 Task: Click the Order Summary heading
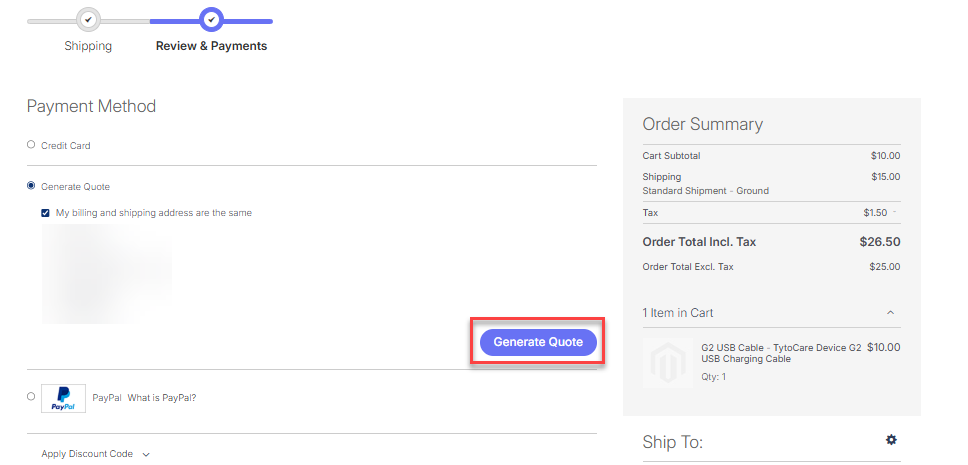(x=703, y=124)
